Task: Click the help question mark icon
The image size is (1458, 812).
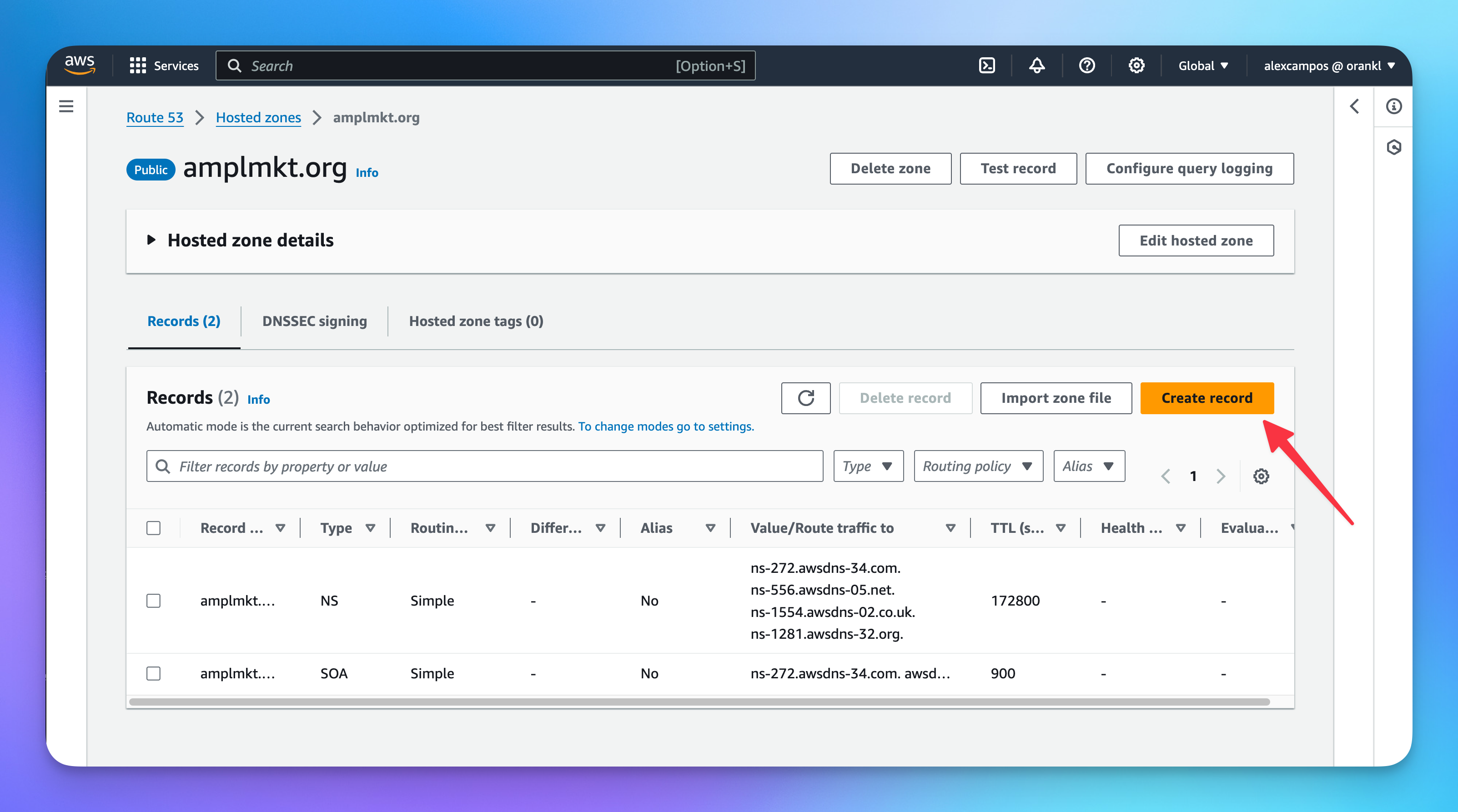Action: click(1086, 65)
